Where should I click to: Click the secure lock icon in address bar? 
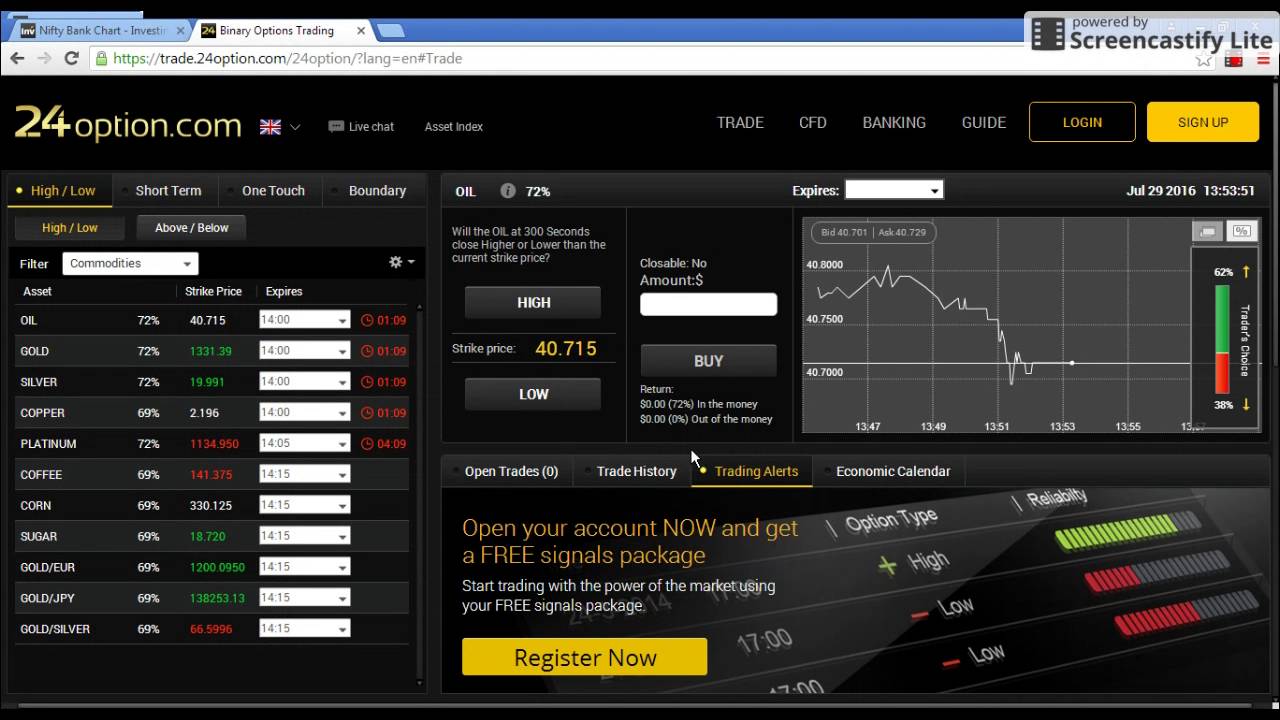[101, 58]
